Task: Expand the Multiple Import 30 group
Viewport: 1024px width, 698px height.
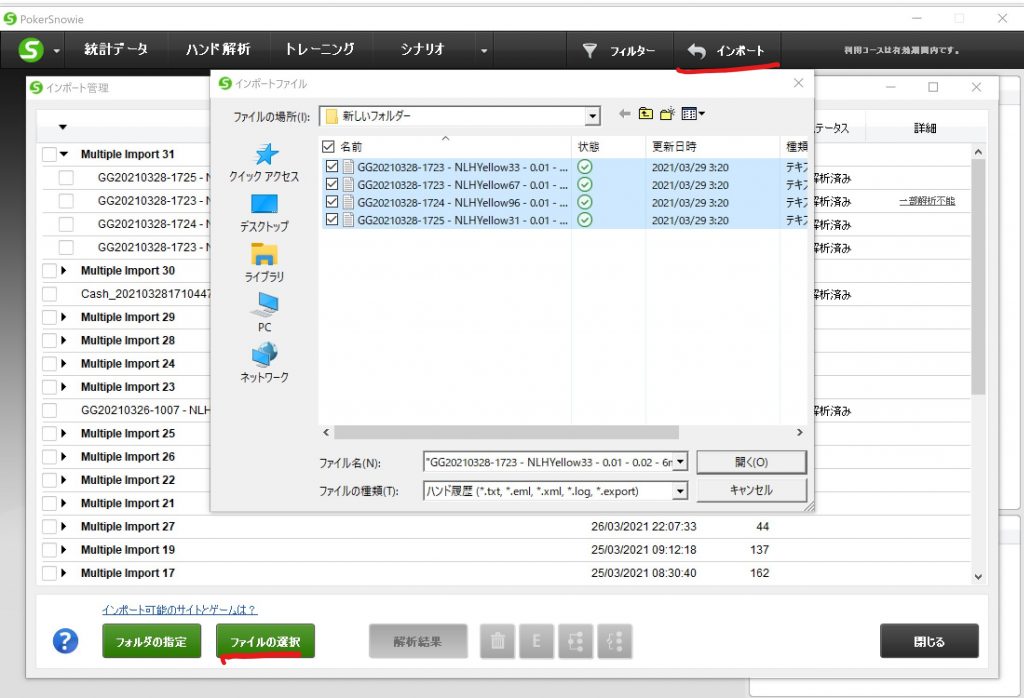Action: tap(64, 270)
